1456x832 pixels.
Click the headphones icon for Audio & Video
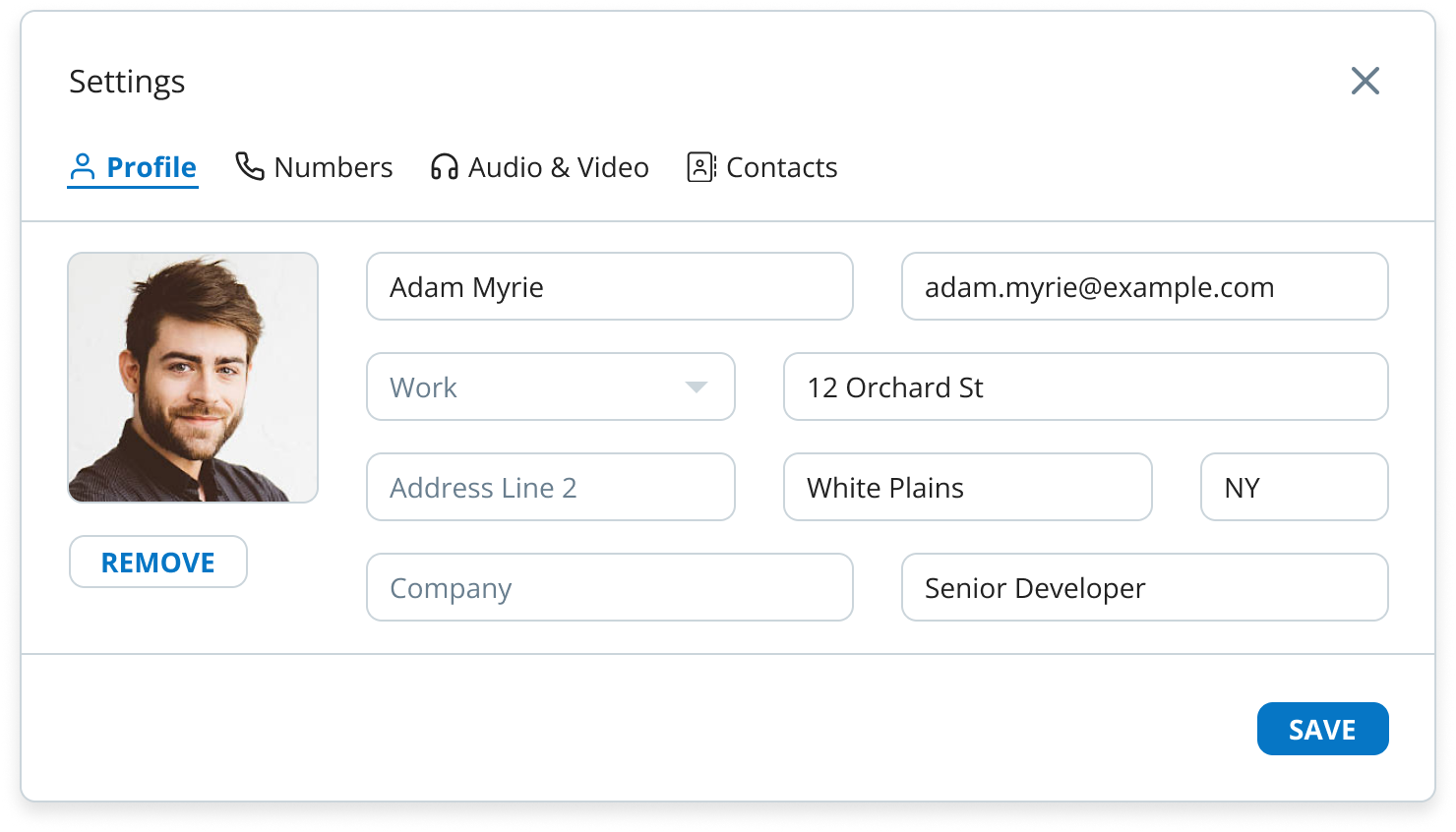[445, 167]
